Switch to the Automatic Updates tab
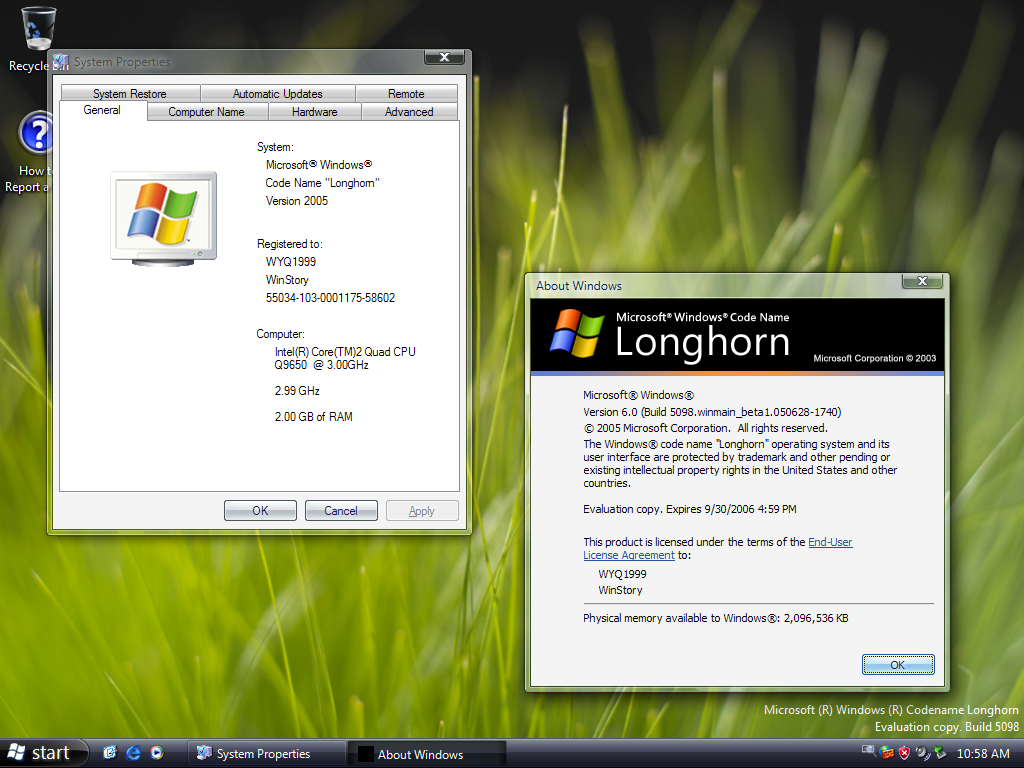Screen dimensions: 1024x768 pyautogui.click(x=278, y=93)
